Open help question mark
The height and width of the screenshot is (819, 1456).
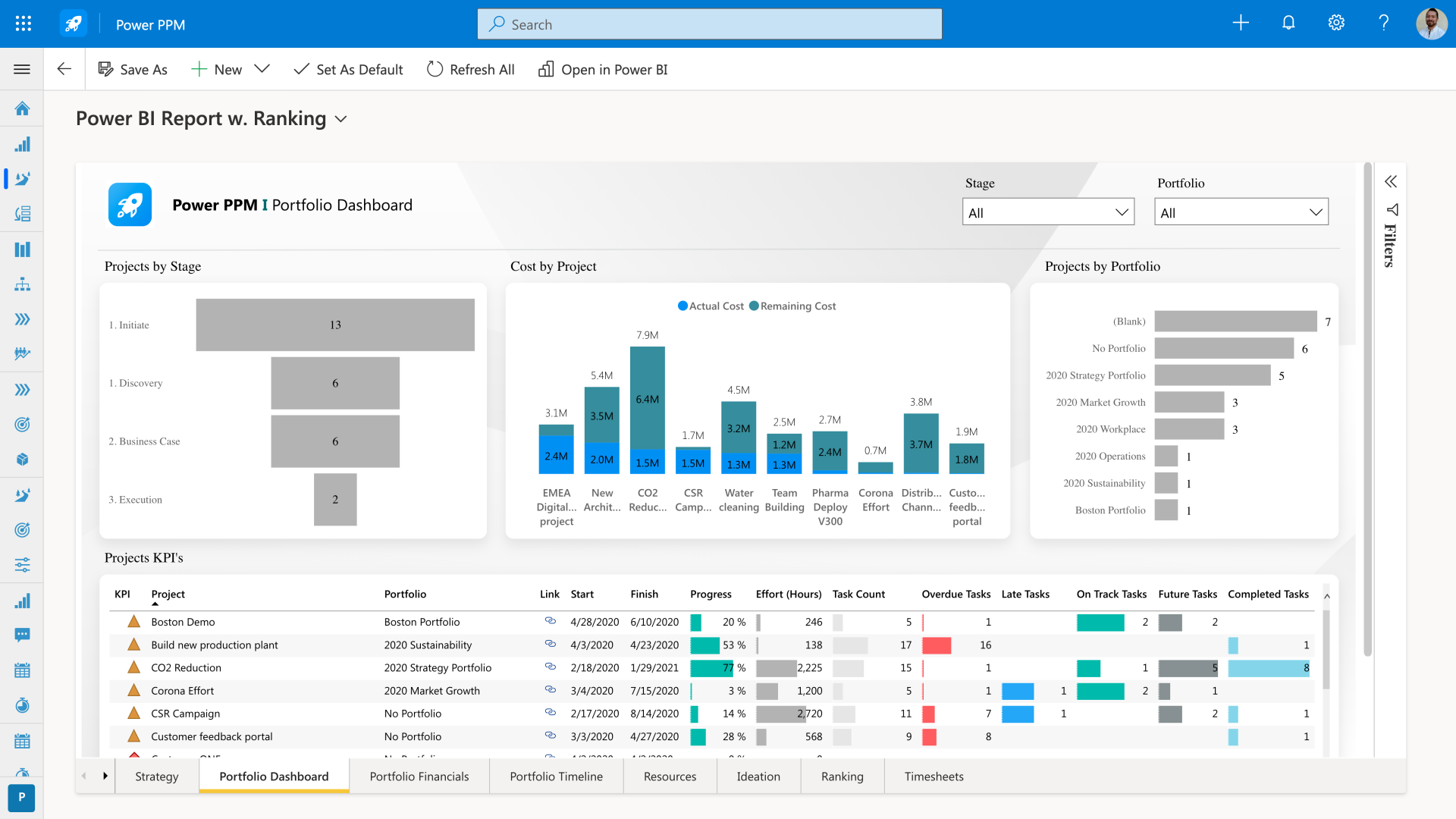click(x=1384, y=23)
